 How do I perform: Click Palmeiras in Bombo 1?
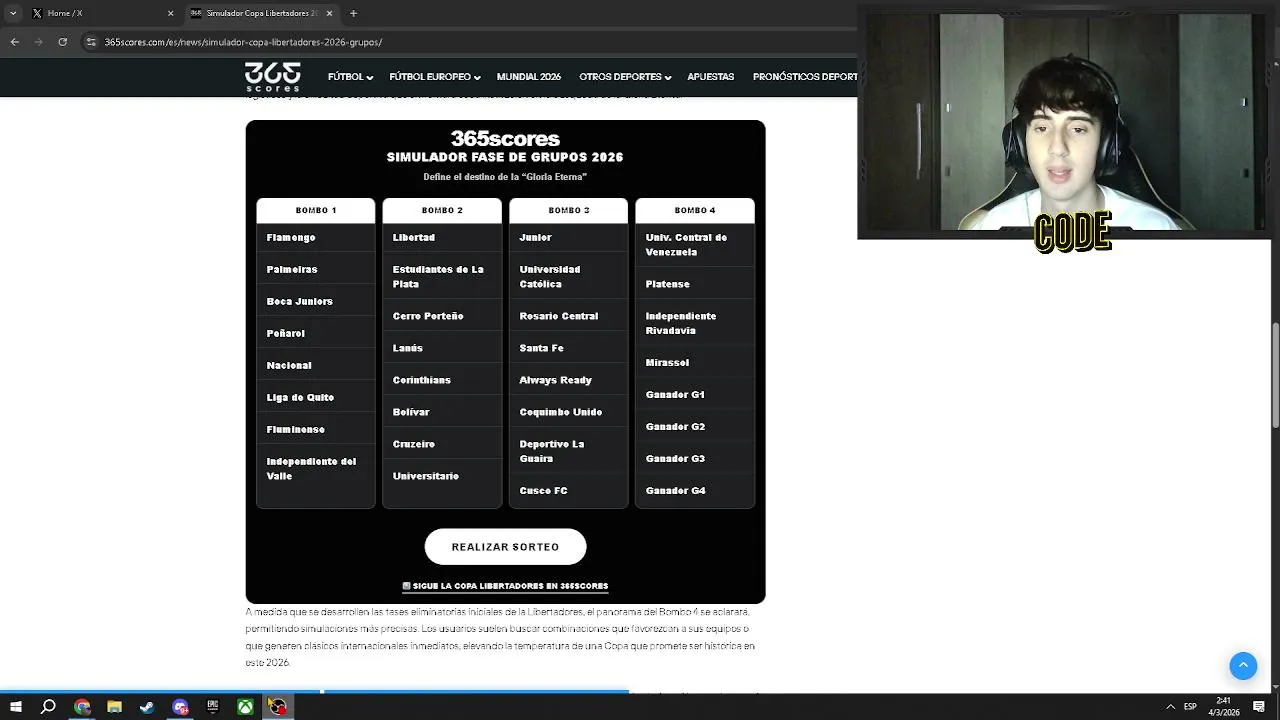coord(292,270)
